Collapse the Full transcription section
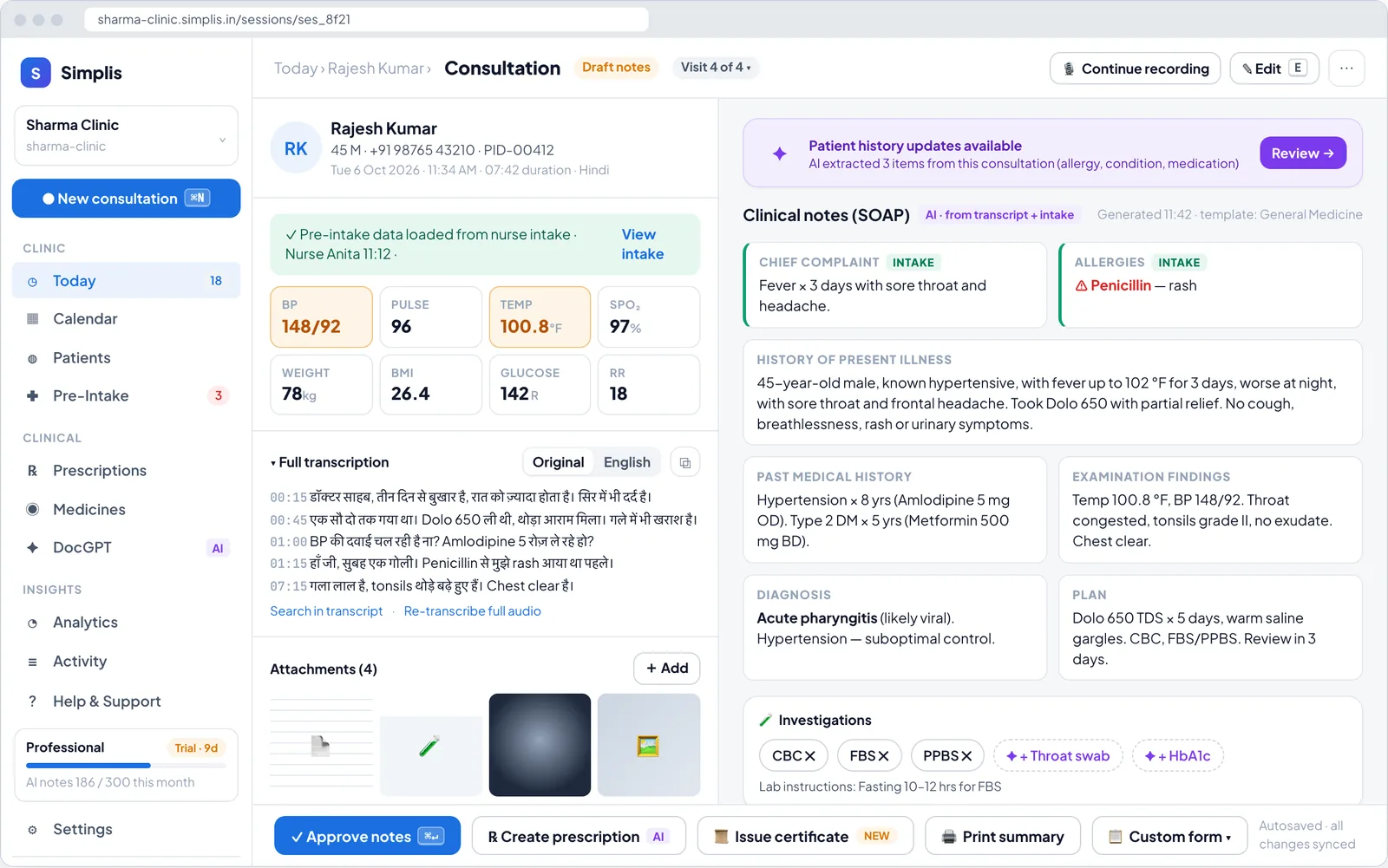 [330, 463]
